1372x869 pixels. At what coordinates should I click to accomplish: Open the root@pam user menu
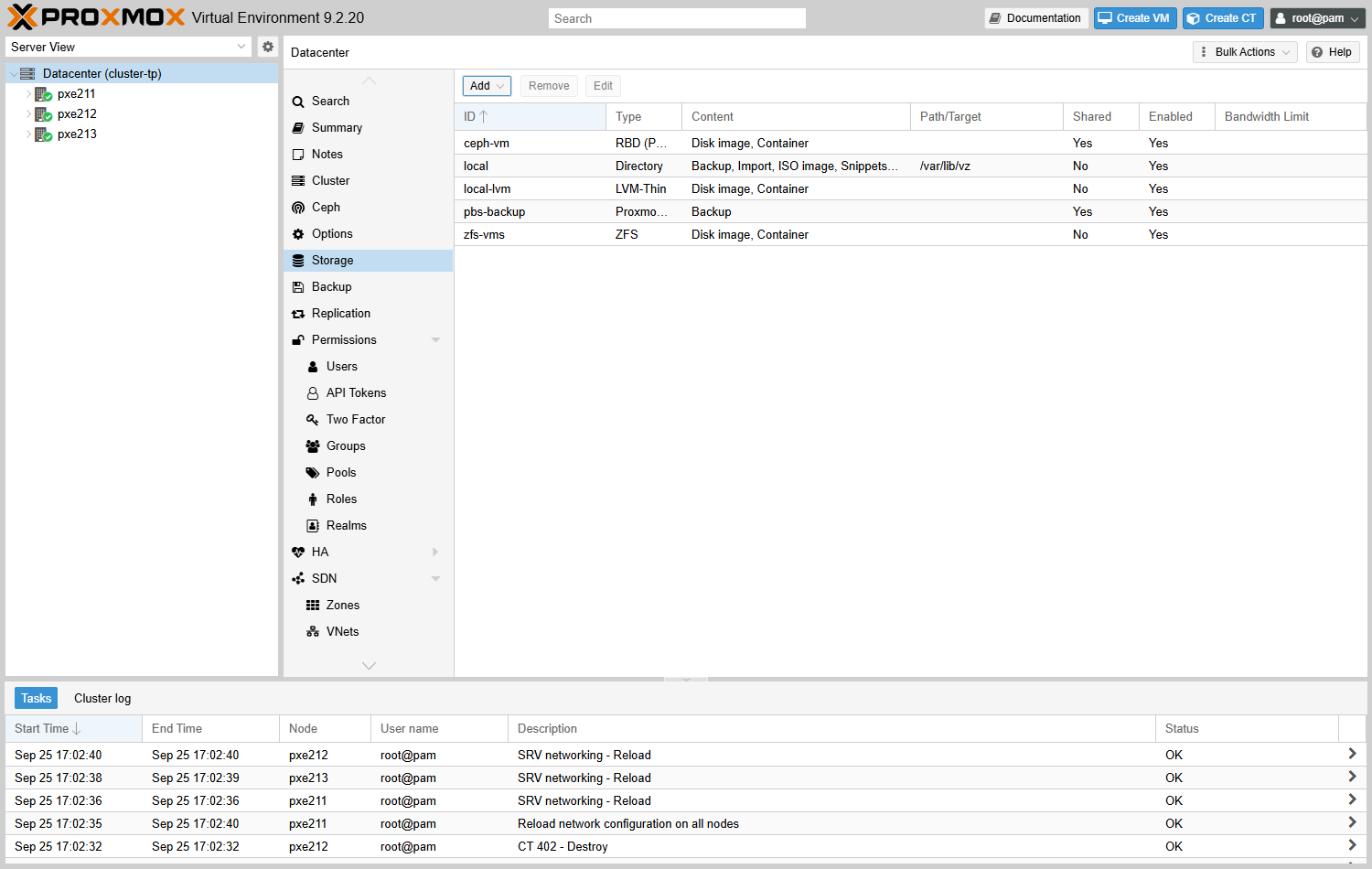click(x=1317, y=18)
